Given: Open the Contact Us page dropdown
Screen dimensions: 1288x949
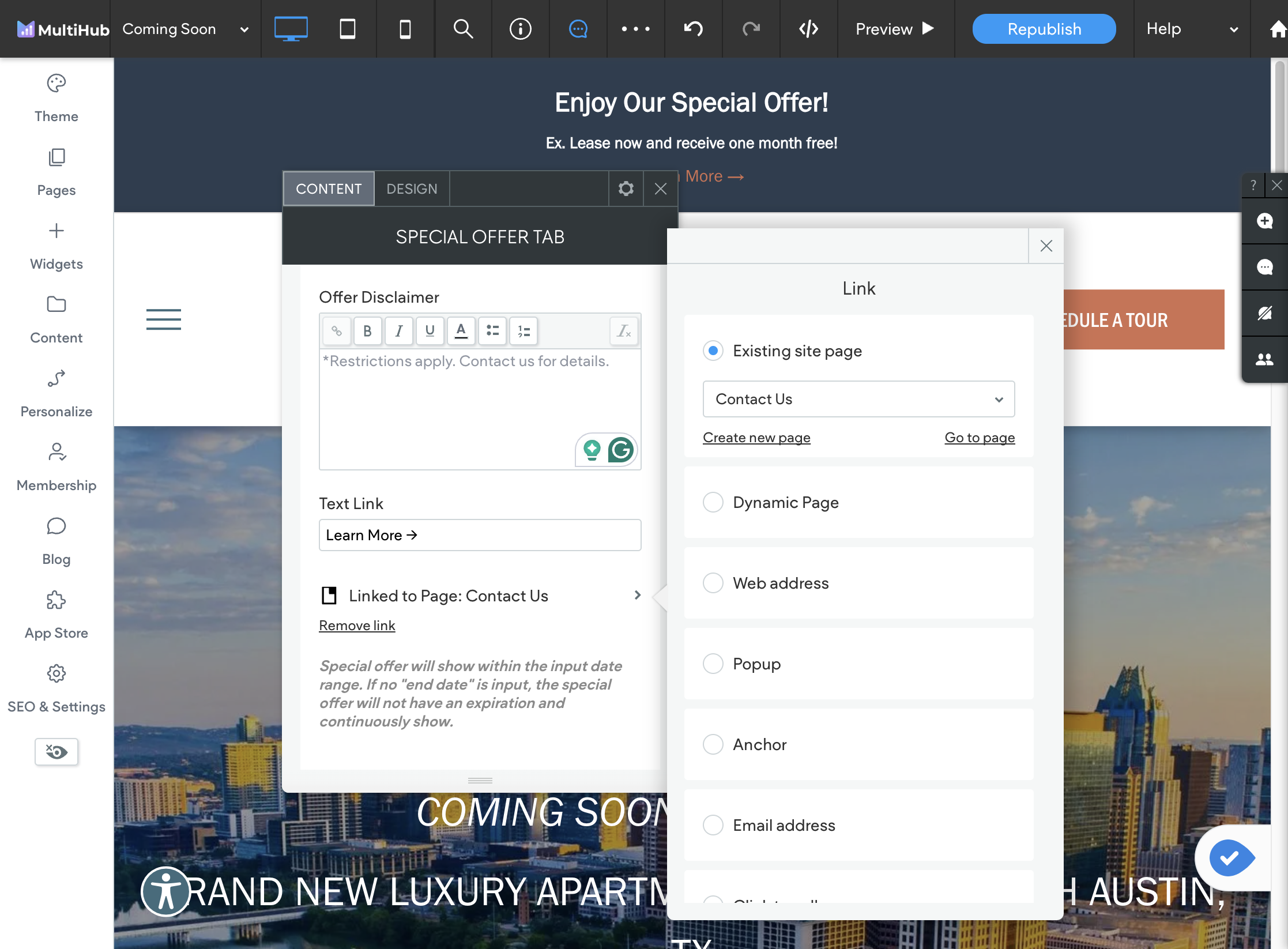Looking at the screenshot, I should (x=858, y=399).
